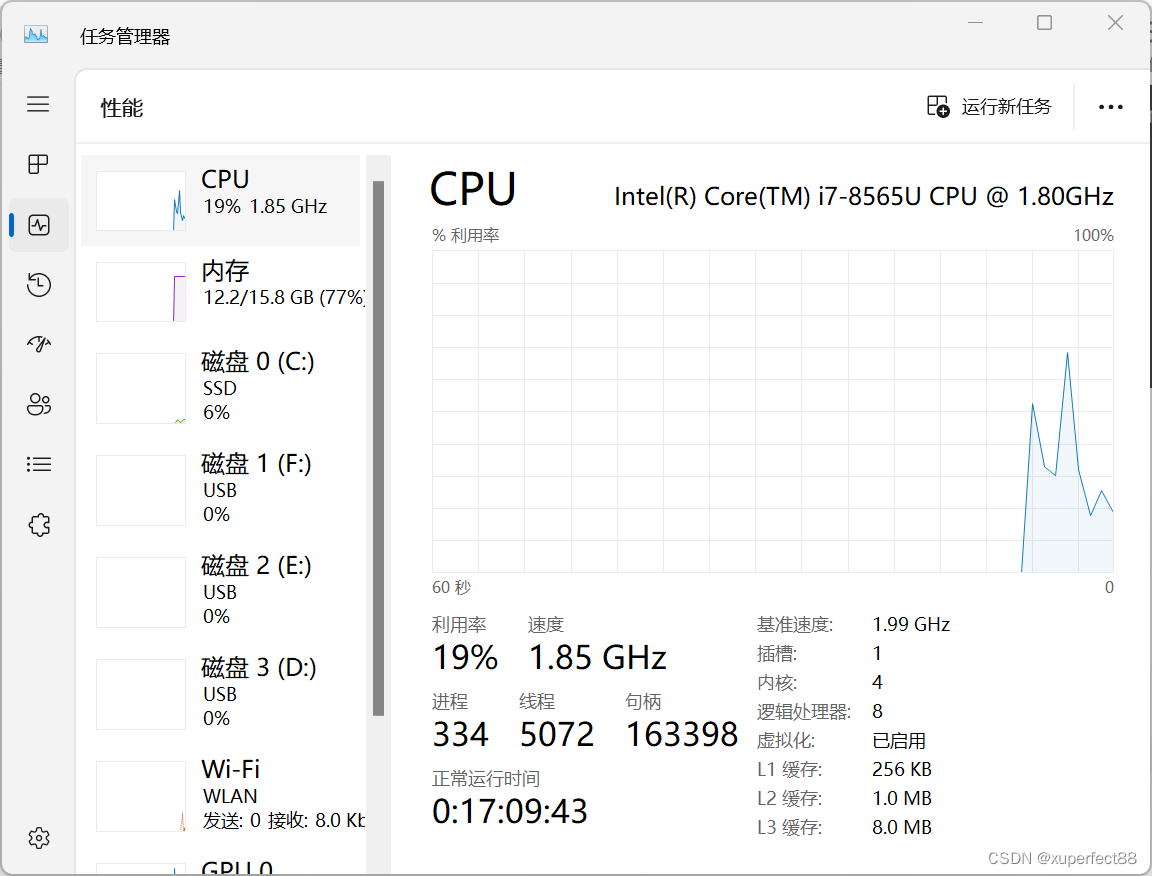Open Task Manager settings gear icon
The image size is (1152, 876).
click(x=39, y=838)
